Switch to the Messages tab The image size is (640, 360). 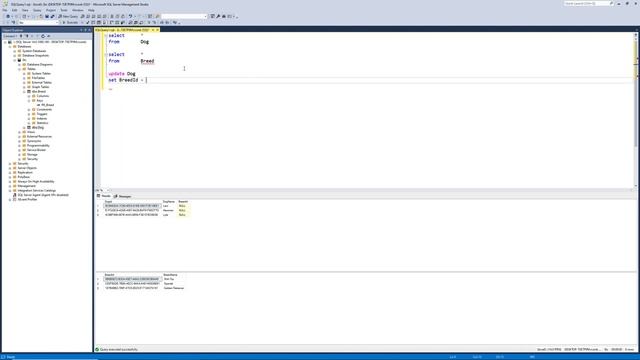pos(122,196)
